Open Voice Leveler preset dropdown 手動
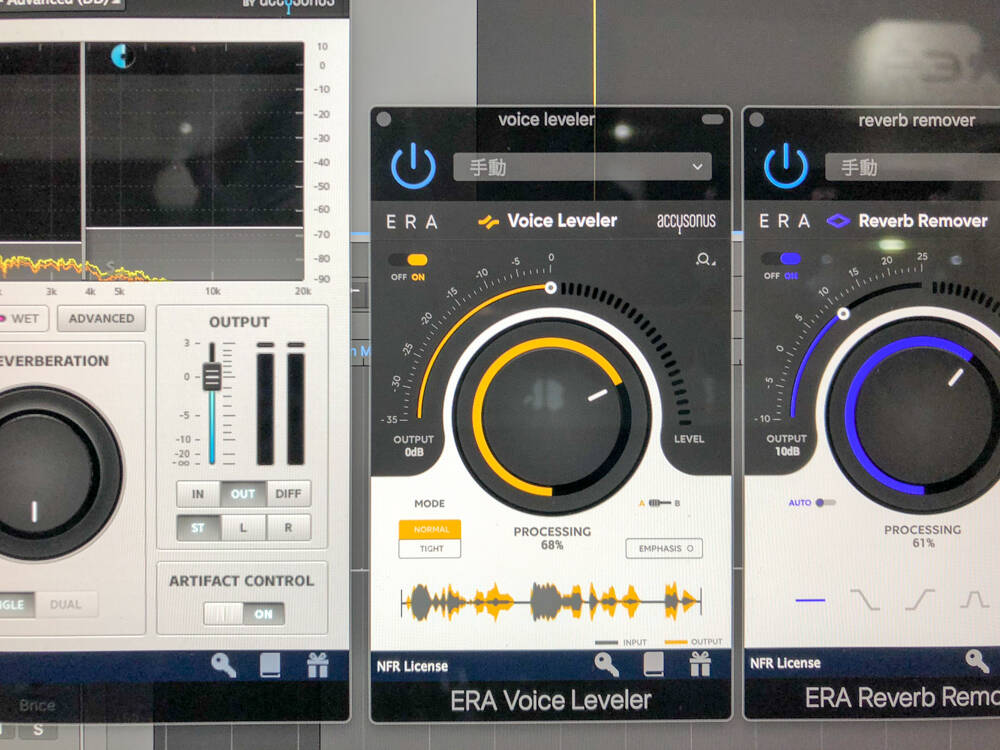The width and height of the screenshot is (1000, 750). pyautogui.click(x=582, y=167)
